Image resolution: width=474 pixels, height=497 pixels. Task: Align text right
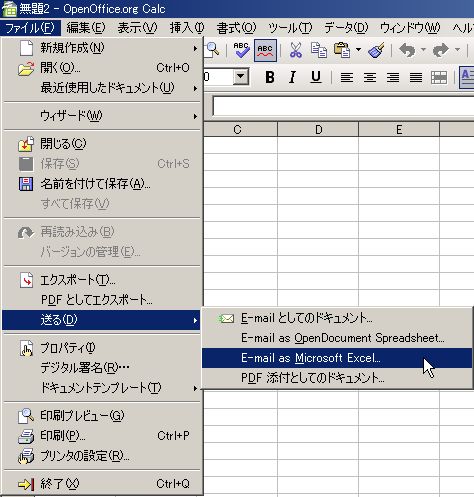click(393, 78)
